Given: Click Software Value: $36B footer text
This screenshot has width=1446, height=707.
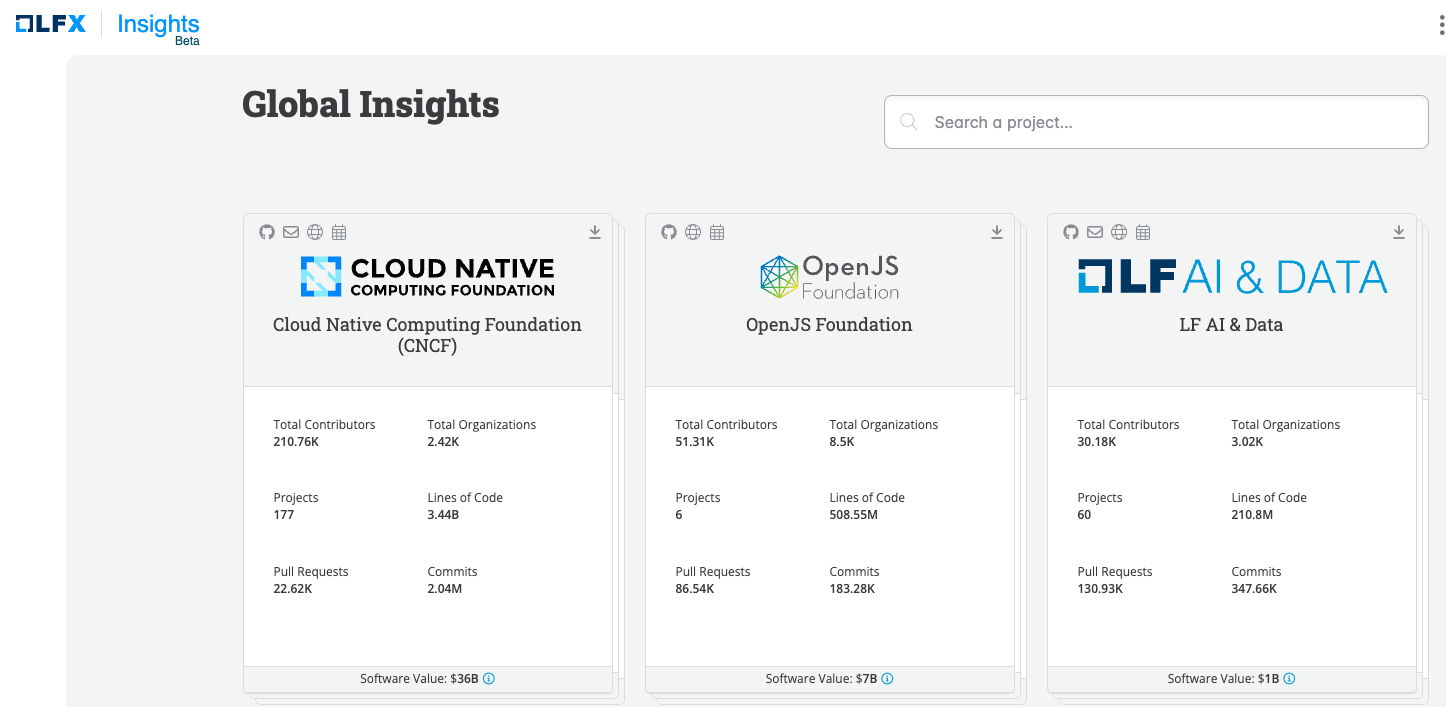Looking at the screenshot, I should click(x=419, y=678).
